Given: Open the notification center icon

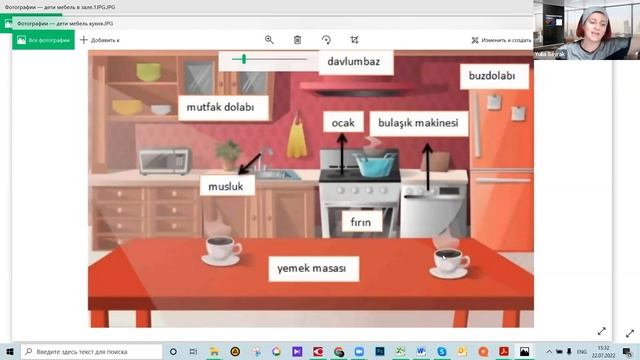Looking at the screenshot, I should pos(627,351).
